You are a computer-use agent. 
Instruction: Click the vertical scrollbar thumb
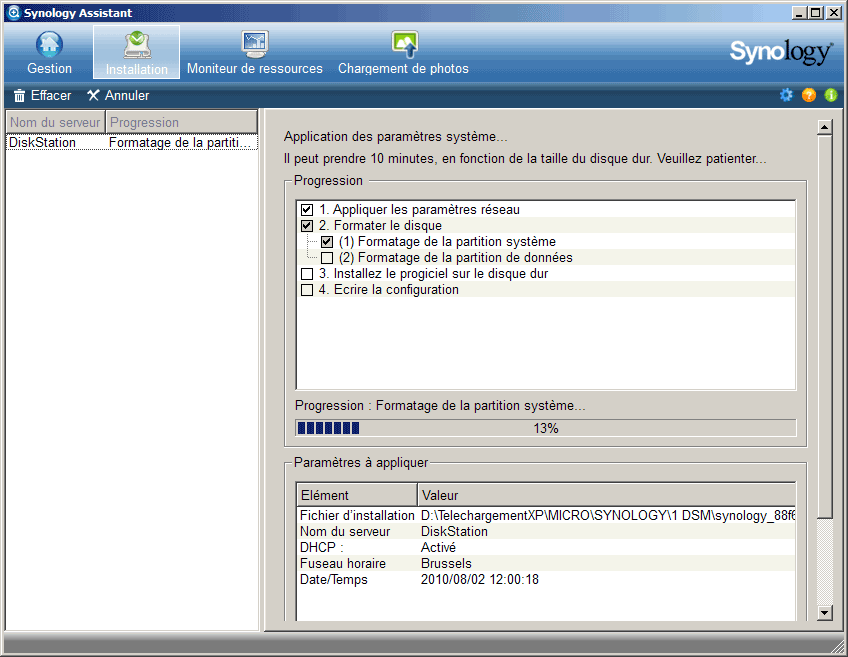point(824,327)
